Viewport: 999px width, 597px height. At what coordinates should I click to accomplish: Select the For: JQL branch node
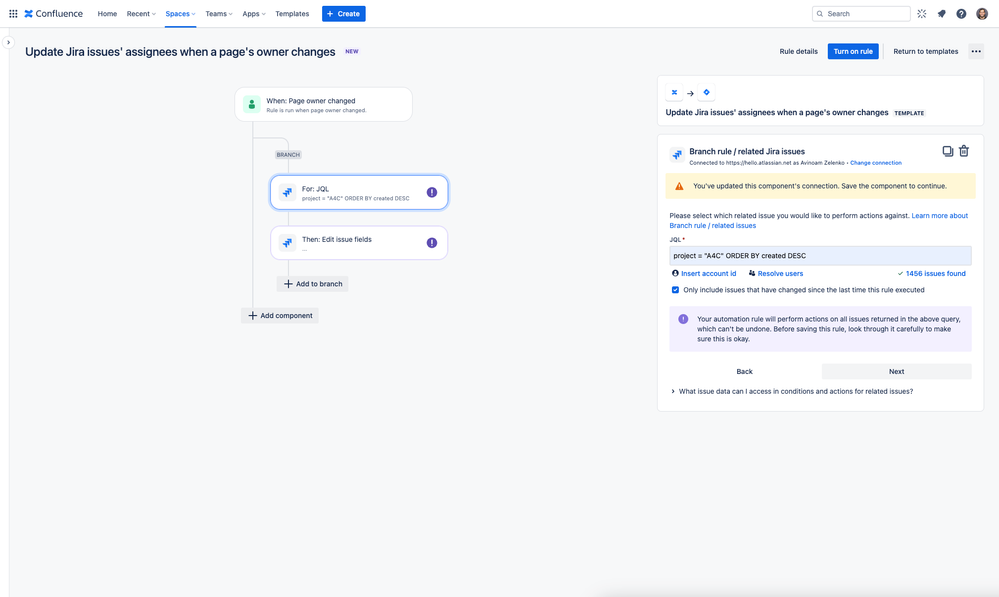click(x=359, y=192)
